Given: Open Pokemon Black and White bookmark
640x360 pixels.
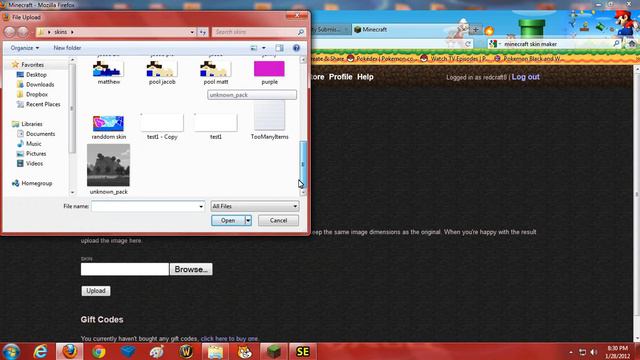Looking at the screenshot, I should coord(529,59).
